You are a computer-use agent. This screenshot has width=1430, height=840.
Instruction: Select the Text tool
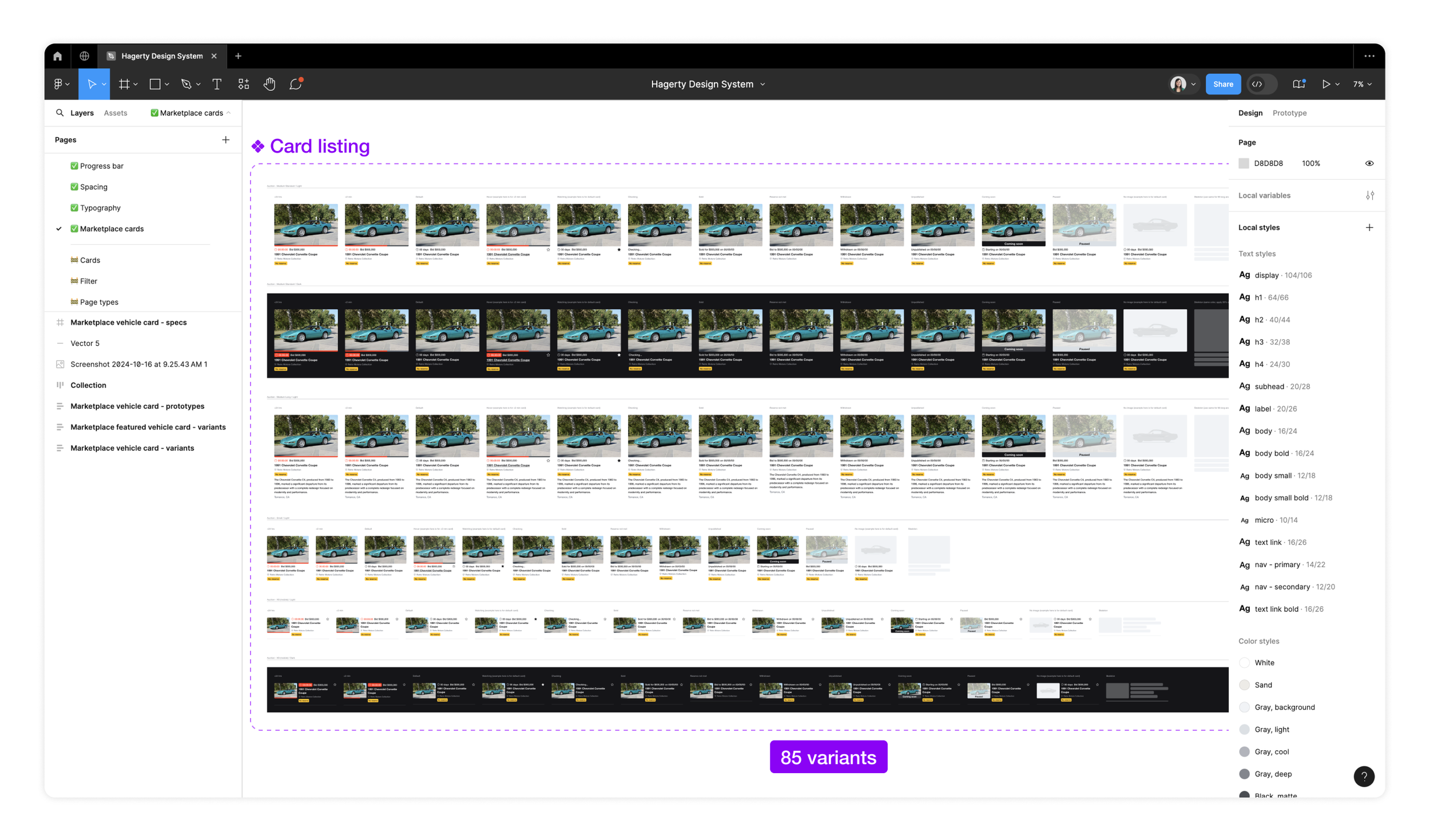click(x=217, y=84)
